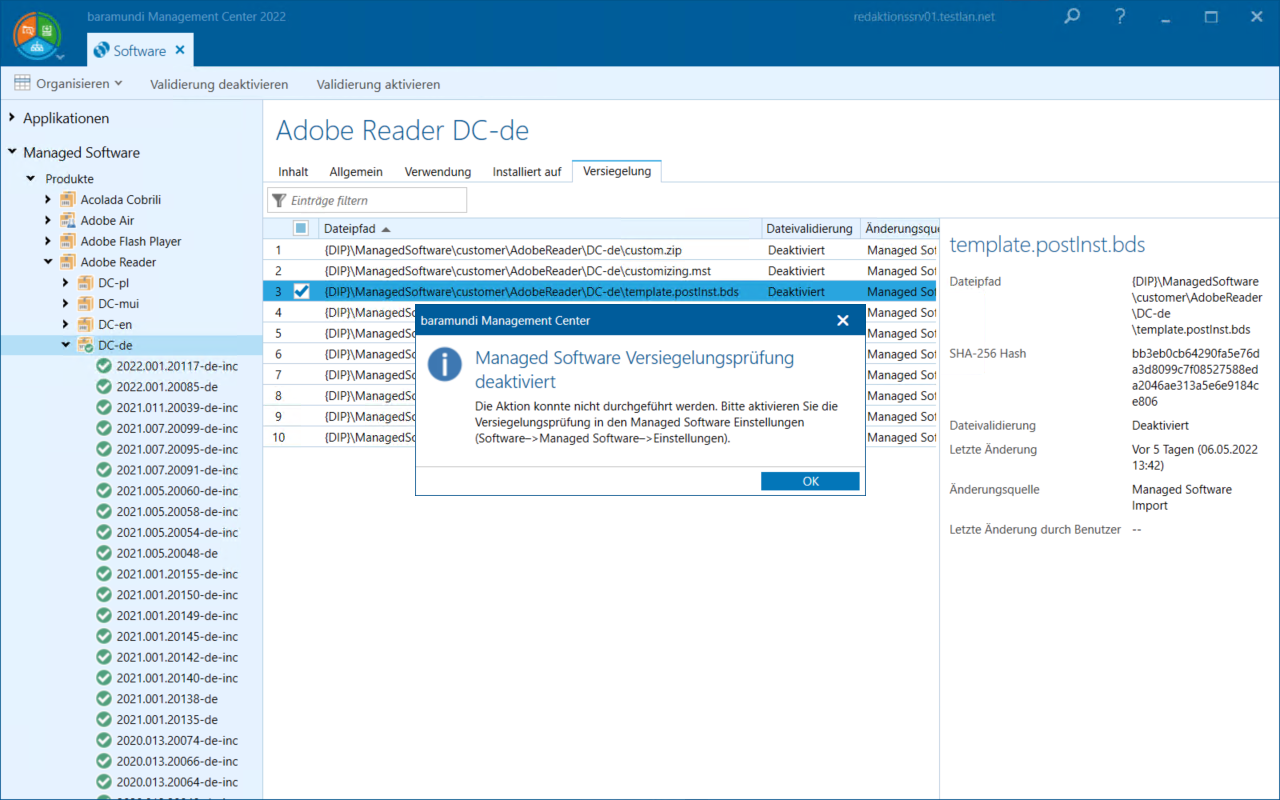1280x800 pixels.
Task: Click Validierung aktivieren in toolbar
Action: (x=378, y=84)
